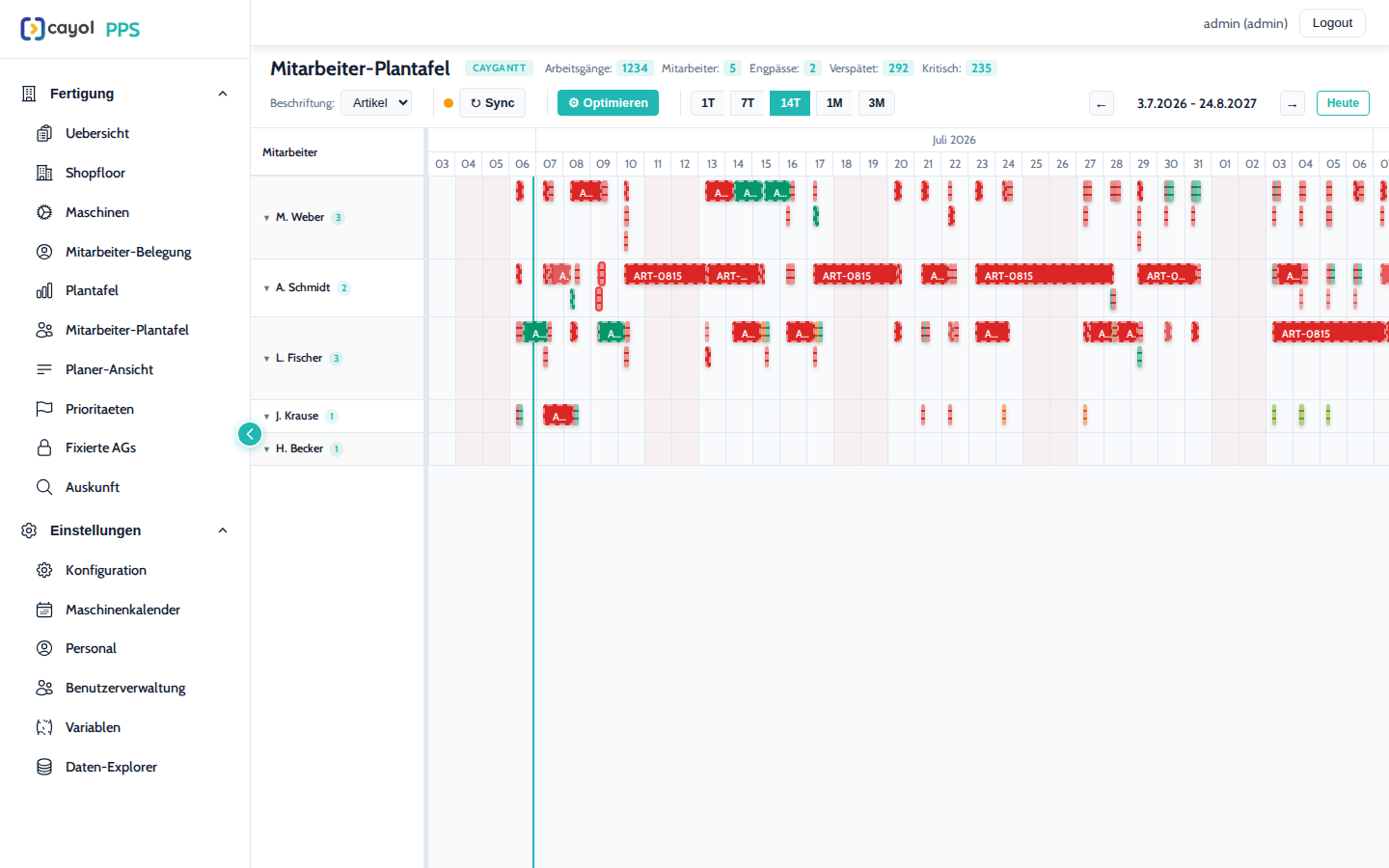Collapse the H. Becker employee row
Image resolution: width=1389 pixels, height=868 pixels.
tap(266, 449)
